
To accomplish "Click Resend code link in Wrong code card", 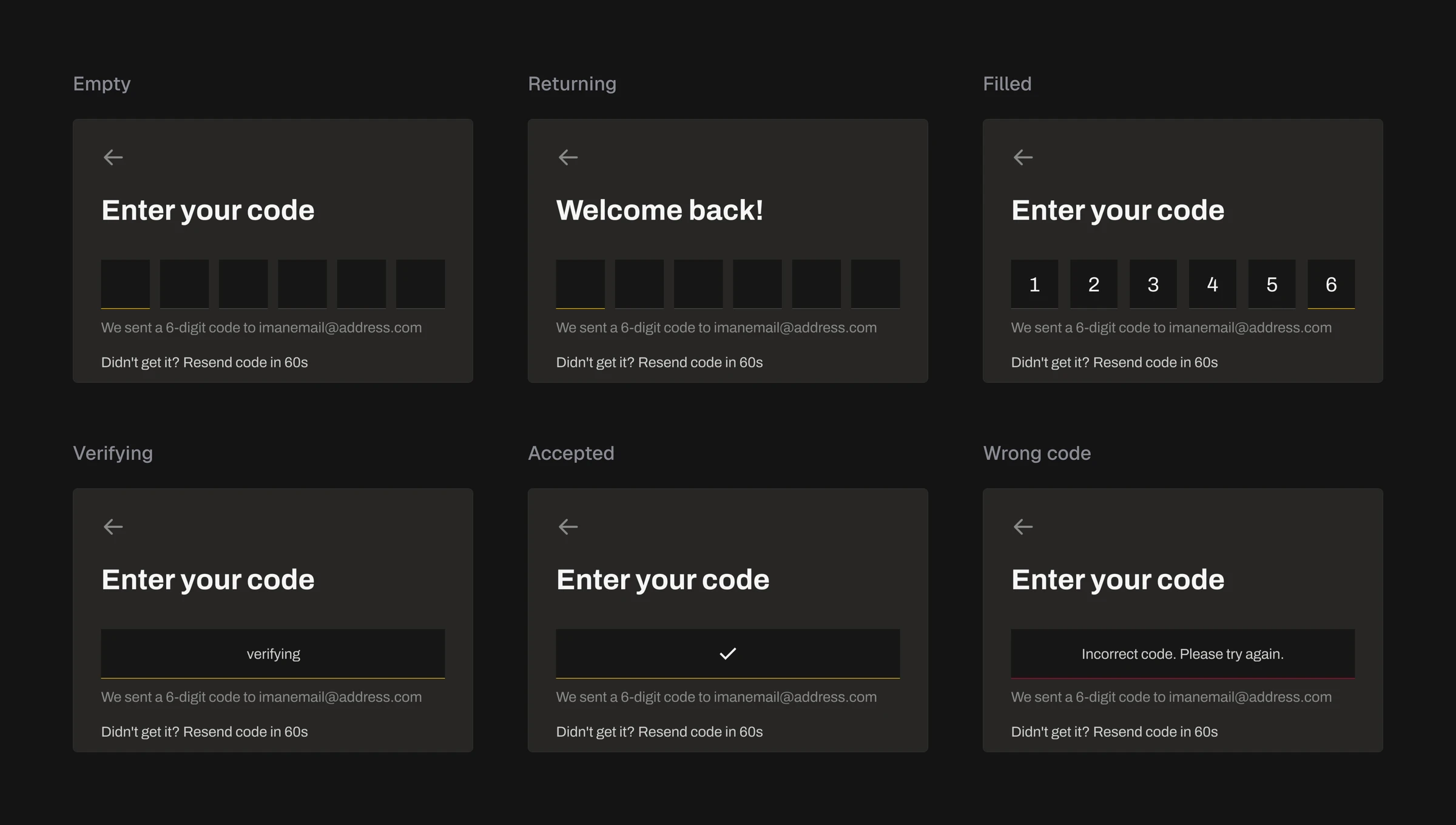I will pos(1155,732).
